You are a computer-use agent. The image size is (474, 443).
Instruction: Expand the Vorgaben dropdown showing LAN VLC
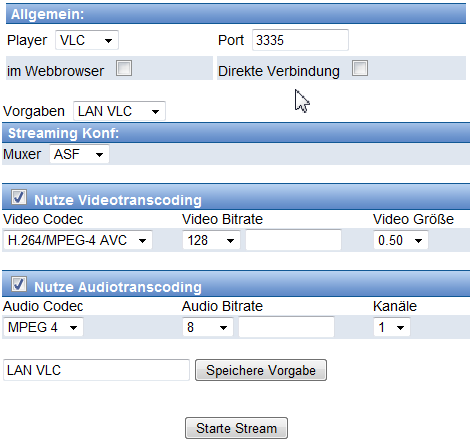coord(119,111)
